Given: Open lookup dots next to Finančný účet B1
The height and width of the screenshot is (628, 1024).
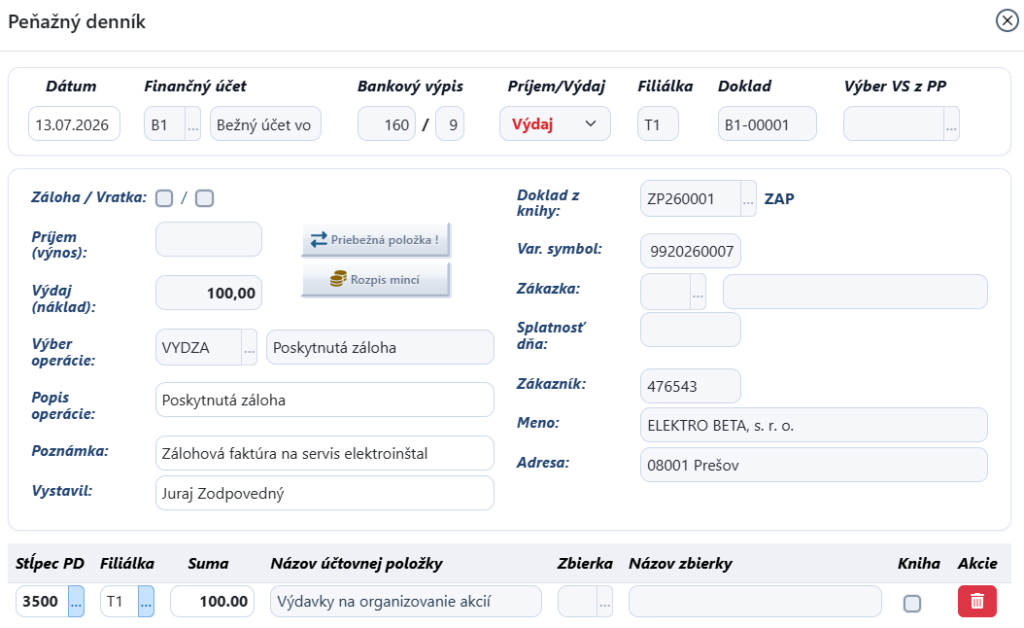Looking at the screenshot, I should [x=193, y=124].
